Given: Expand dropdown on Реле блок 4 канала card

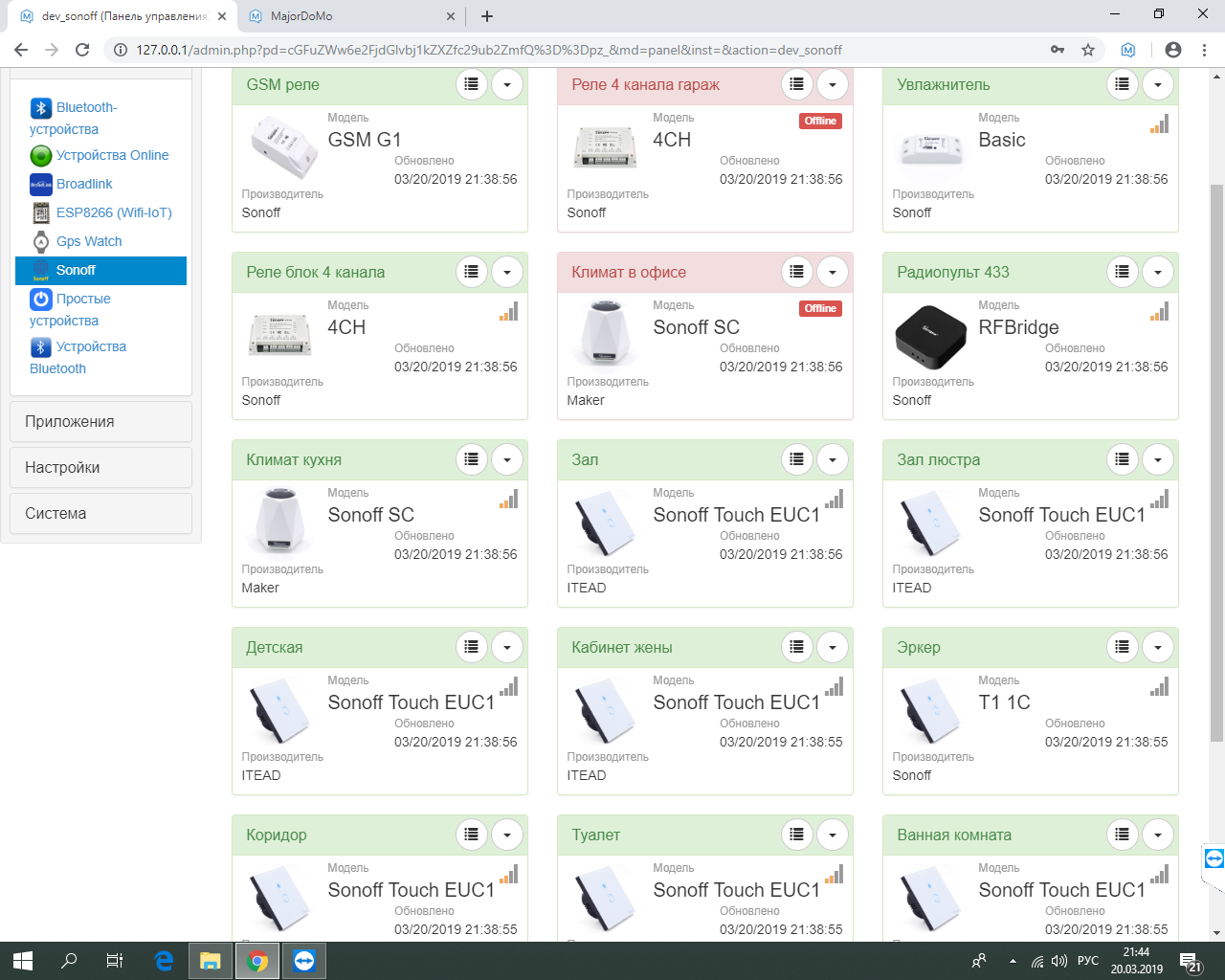Looking at the screenshot, I should point(507,272).
